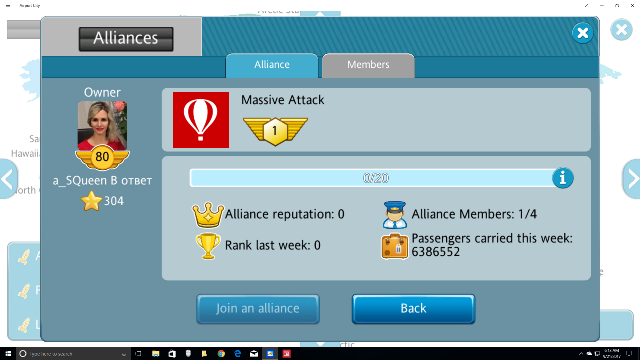
Task: Click the gold crown reputation icon
Action: point(208,214)
